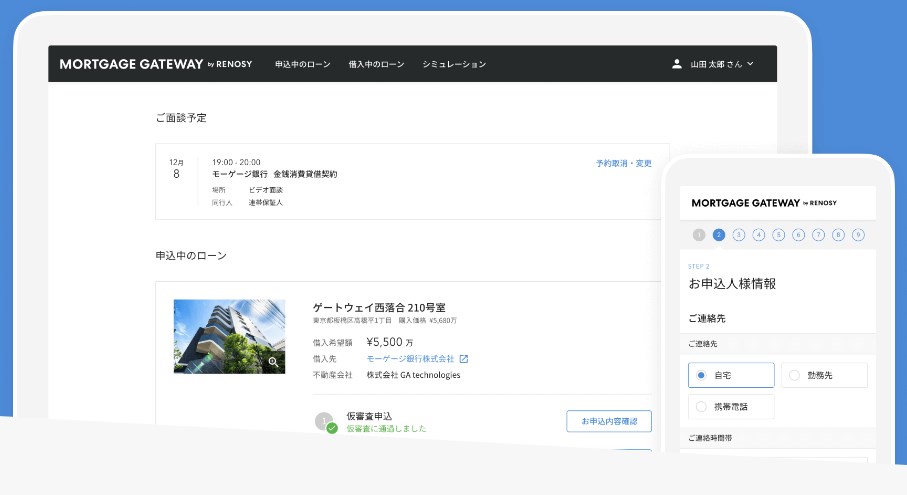Open the 申込中のローン menu item

click(x=303, y=64)
